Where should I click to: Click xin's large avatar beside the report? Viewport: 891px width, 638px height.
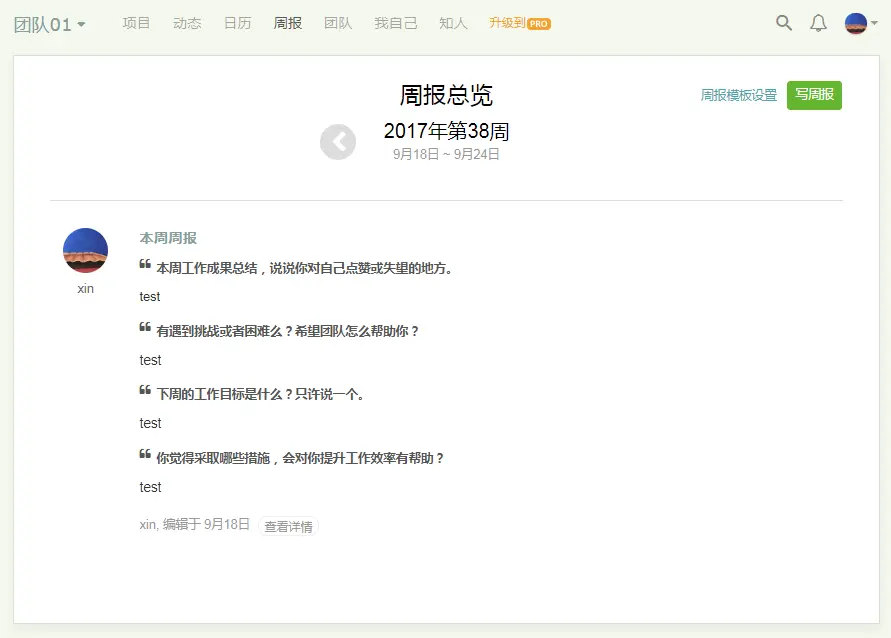[x=85, y=251]
